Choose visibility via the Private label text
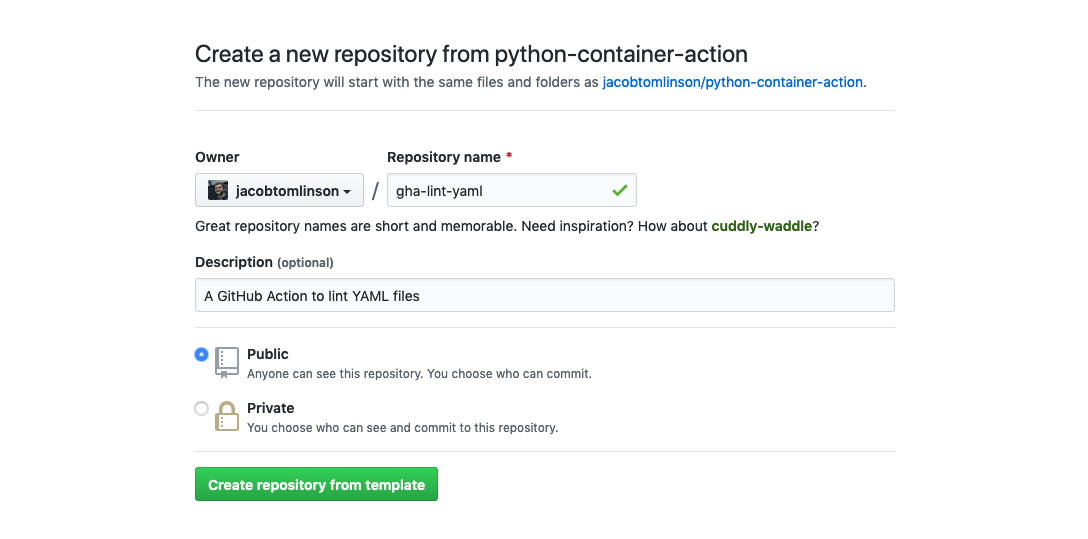The width and height of the screenshot is (1088, 539). [x=270, y=408]
